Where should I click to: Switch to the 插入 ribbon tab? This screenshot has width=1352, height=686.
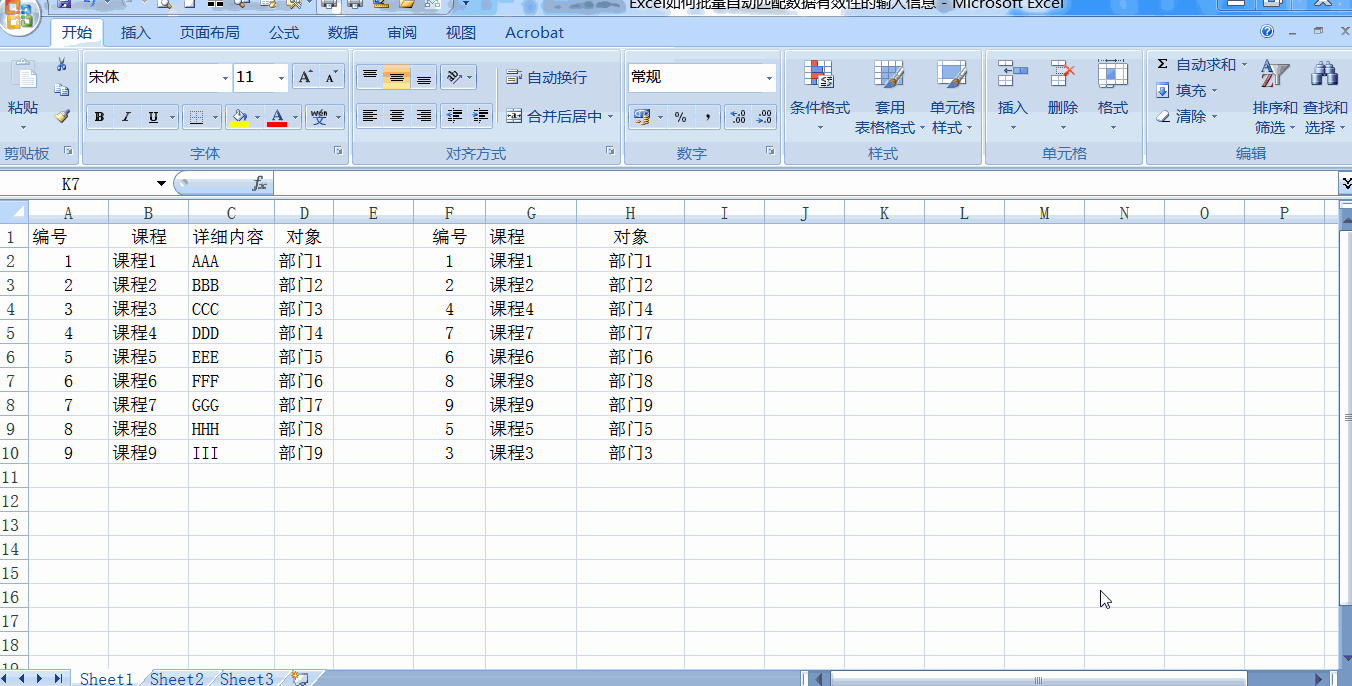(x=136, y=33)
